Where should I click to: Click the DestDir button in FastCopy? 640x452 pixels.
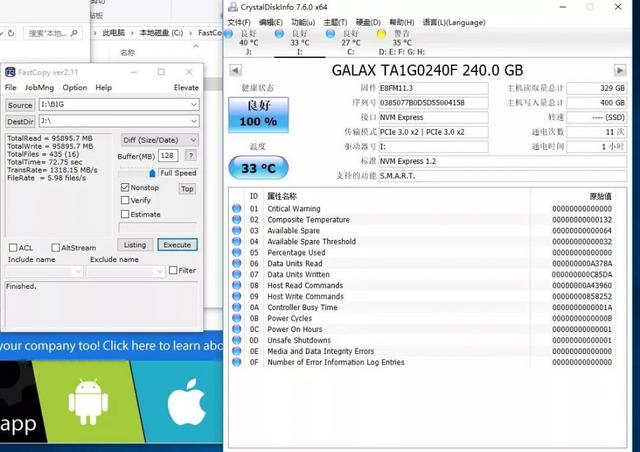pyautogui.click(x=20, y=121)
